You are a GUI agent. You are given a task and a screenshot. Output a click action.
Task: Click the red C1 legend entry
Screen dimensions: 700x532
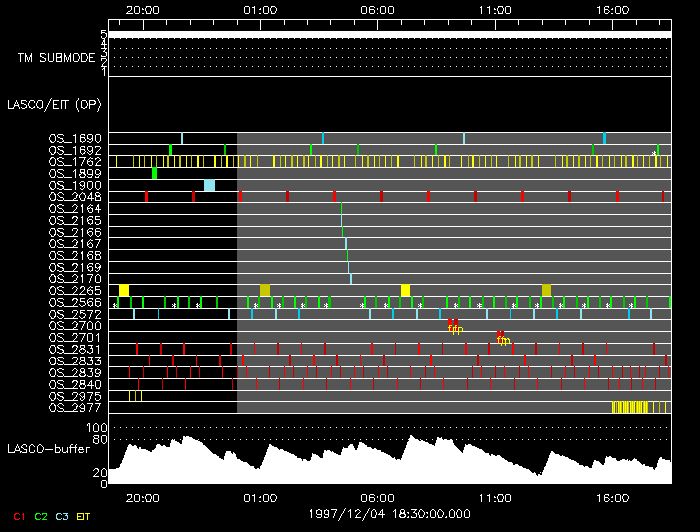click(19, 516)
